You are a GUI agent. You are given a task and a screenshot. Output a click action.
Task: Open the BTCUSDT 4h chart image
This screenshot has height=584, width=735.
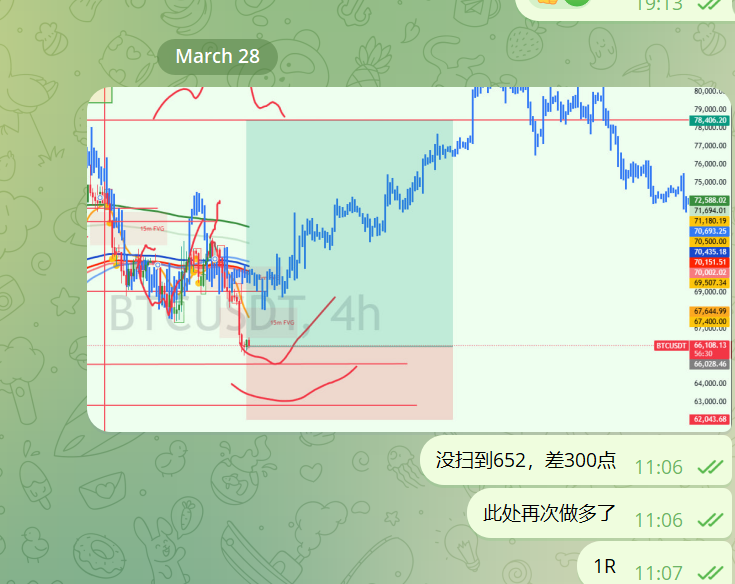coord(409,259)
